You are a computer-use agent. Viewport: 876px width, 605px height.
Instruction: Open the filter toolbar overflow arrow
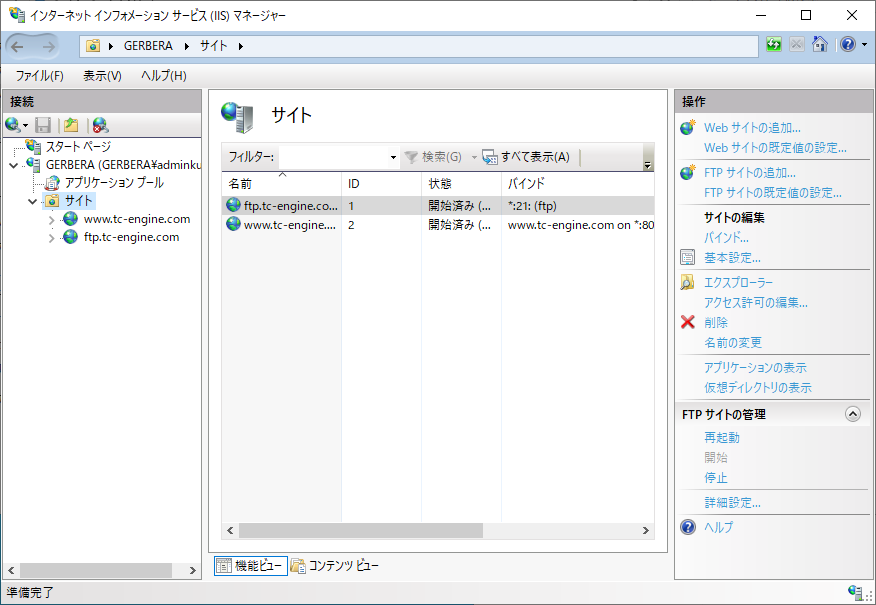click(648, 165)
